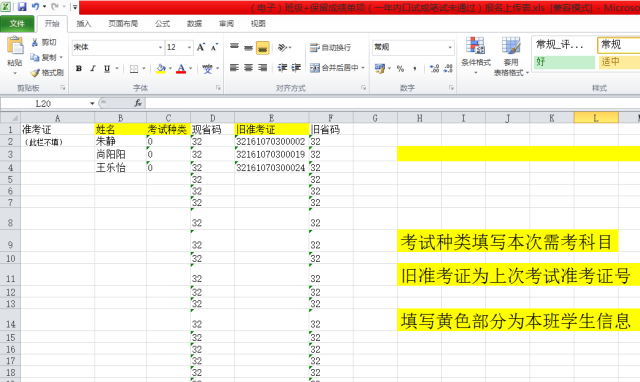Screen dimensions: 640x382
Task: Click the Percent Style icon
Action: 400,69
